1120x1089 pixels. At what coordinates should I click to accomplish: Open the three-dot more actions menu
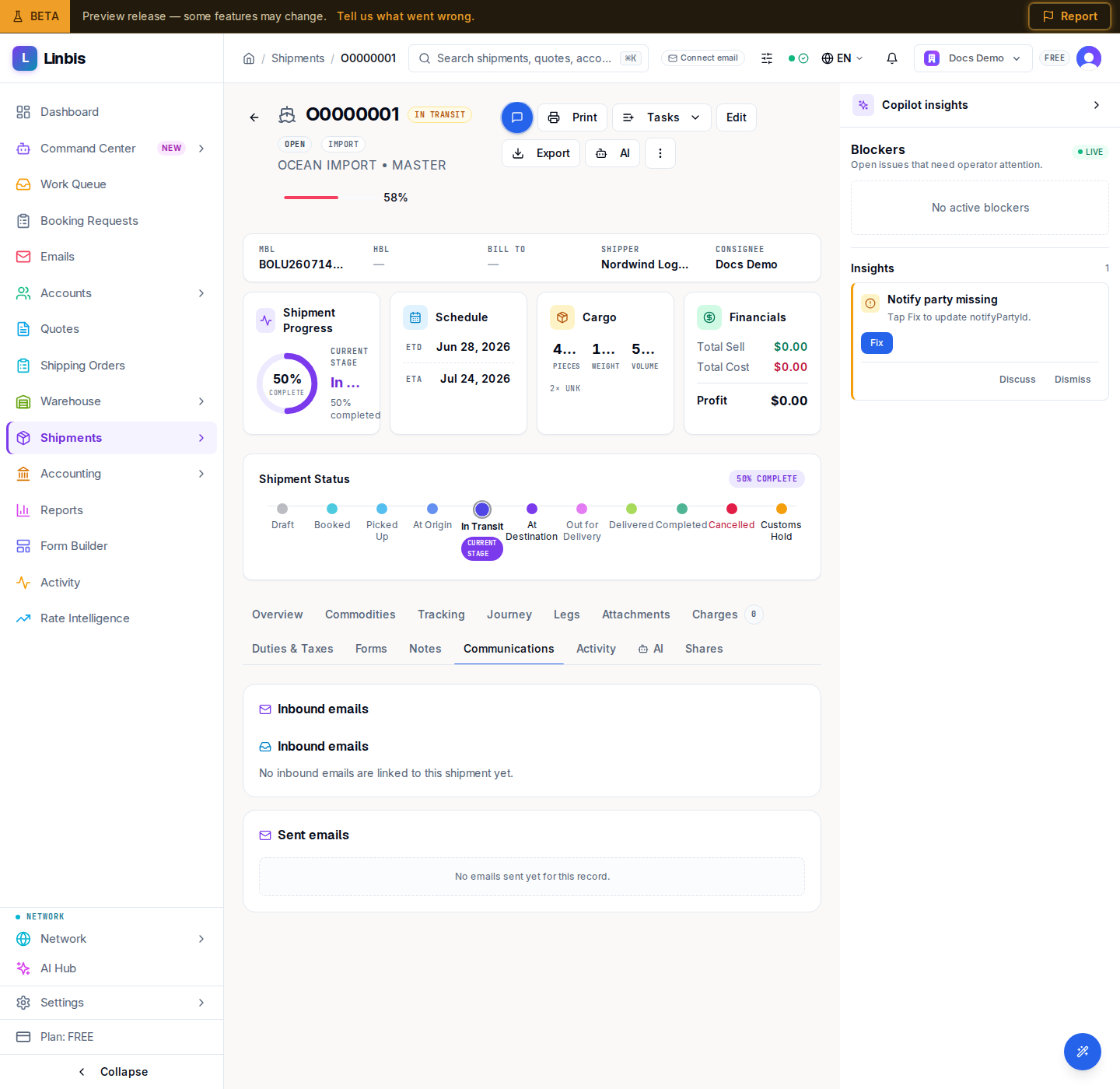(x=660, y=153)
